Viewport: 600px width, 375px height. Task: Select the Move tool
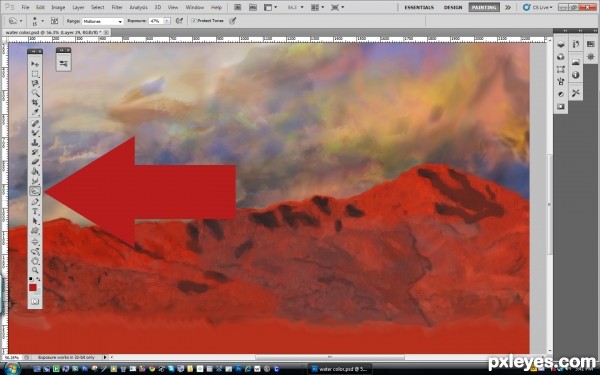[35, 64]
